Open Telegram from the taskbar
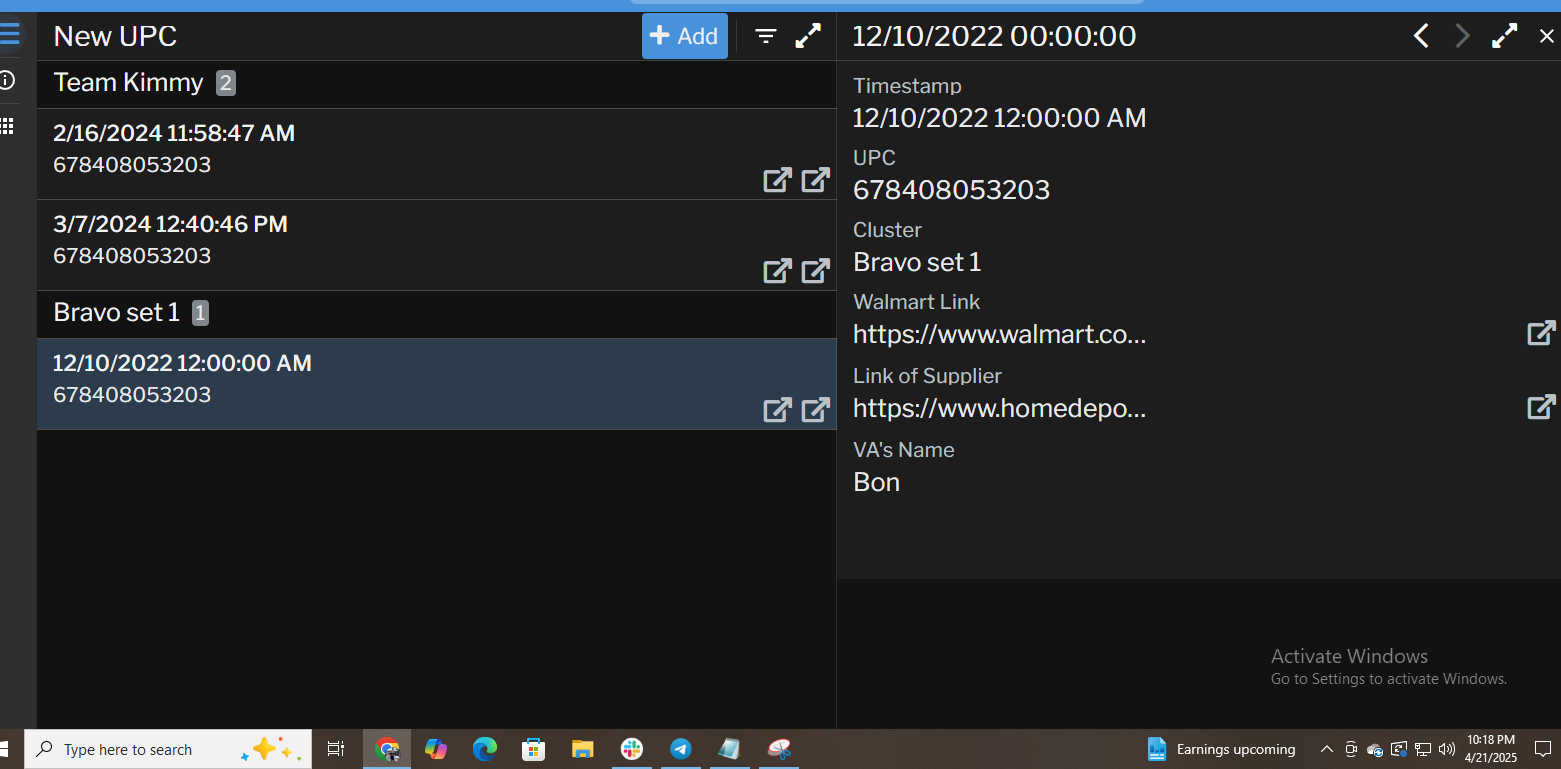The width and height of the screenshot is (1561, 769). click(681, 749)
